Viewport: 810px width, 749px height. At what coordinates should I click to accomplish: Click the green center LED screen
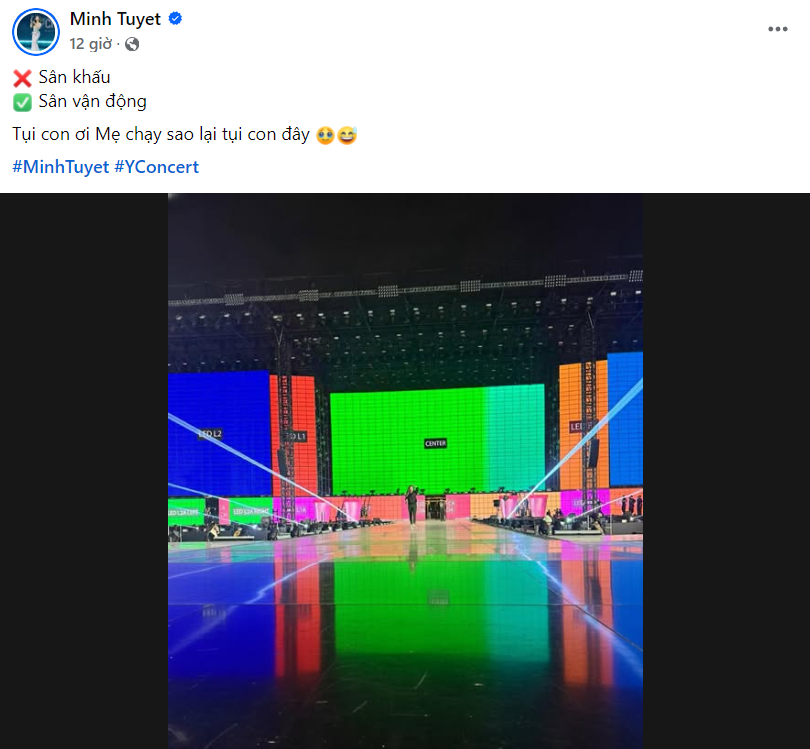tap(400, 420)
